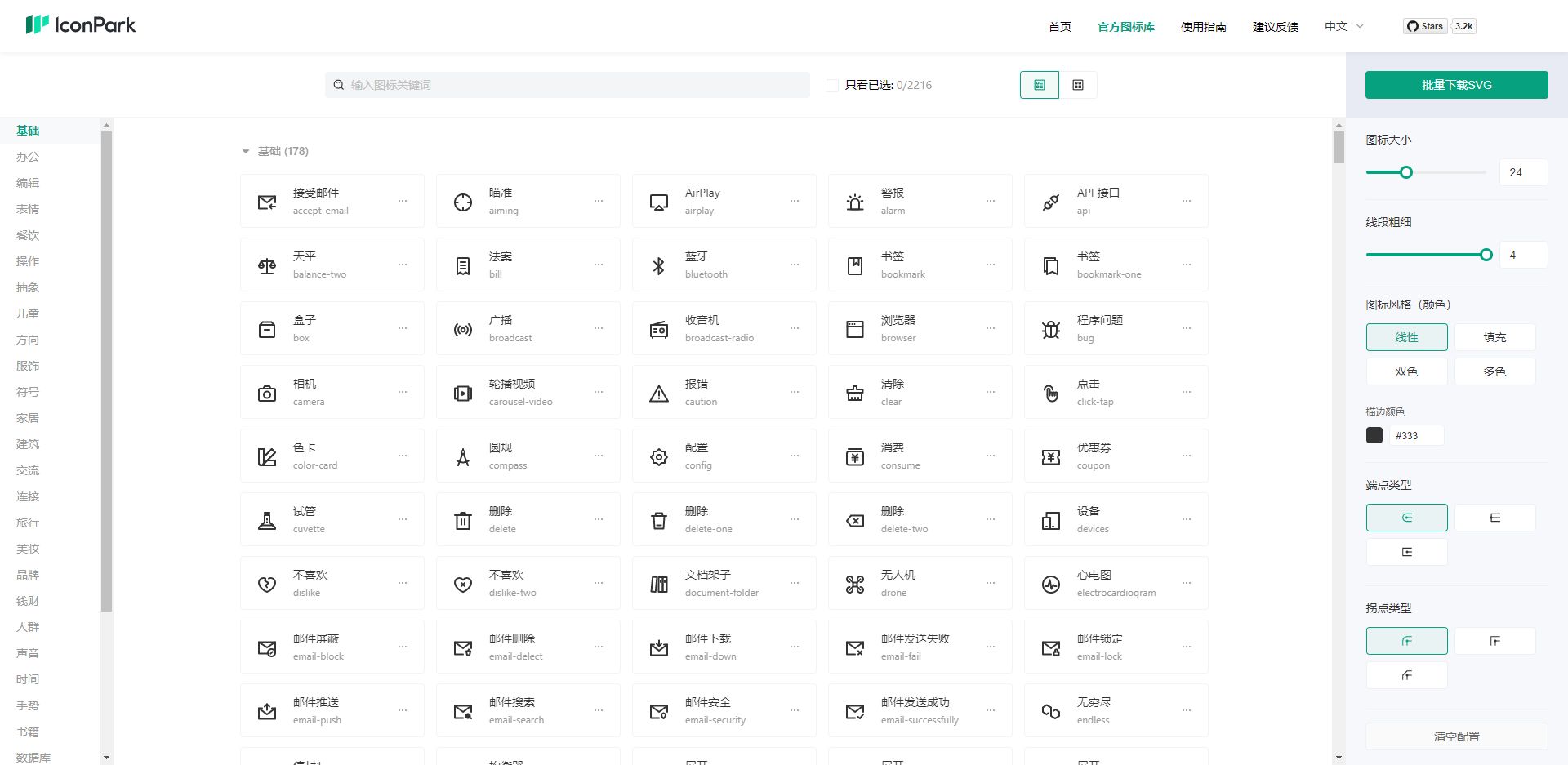This screenshot has width=1568, height=765.
Task: Open the 建议反馈 nav item
Action: 1276,27
